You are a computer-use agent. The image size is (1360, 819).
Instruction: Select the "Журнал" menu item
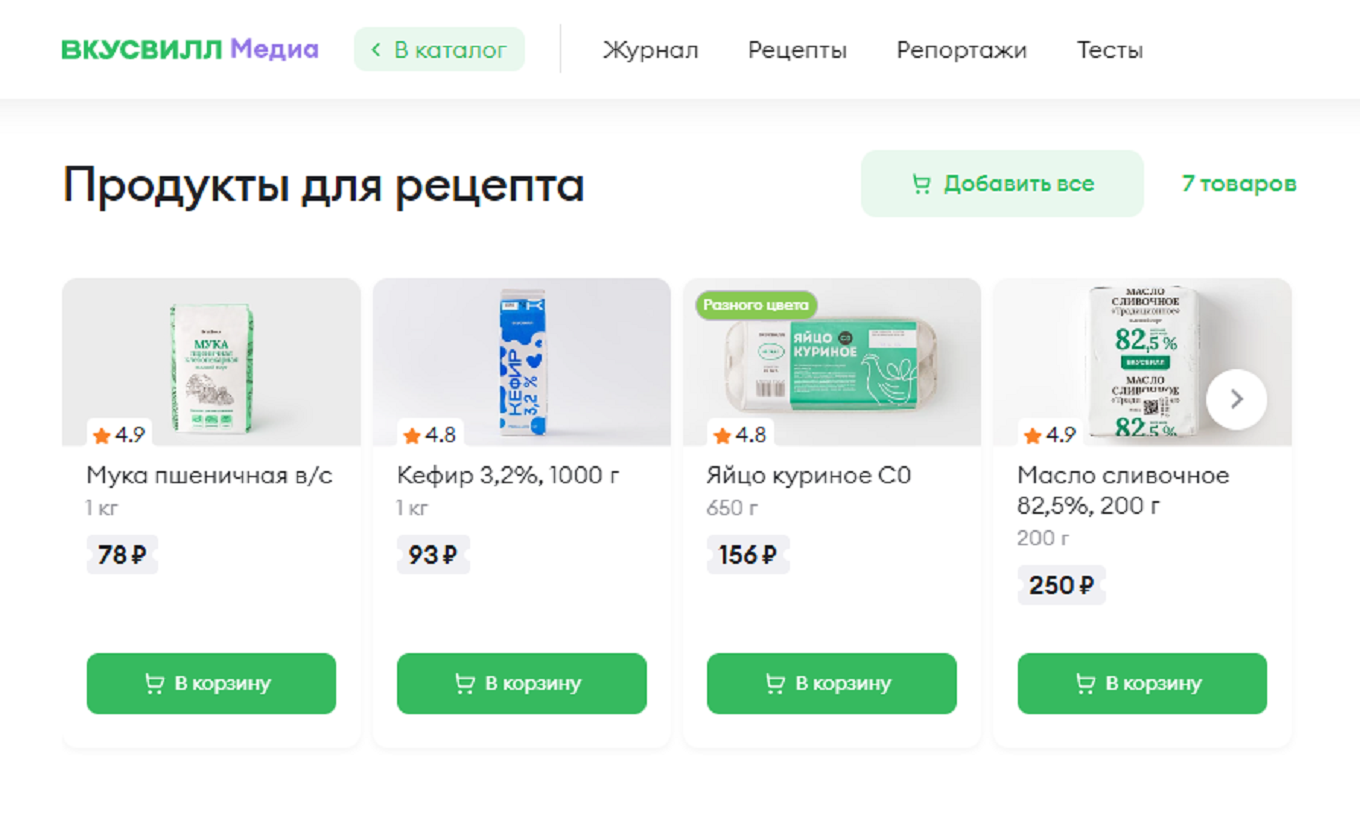click(x=651, y=50)
